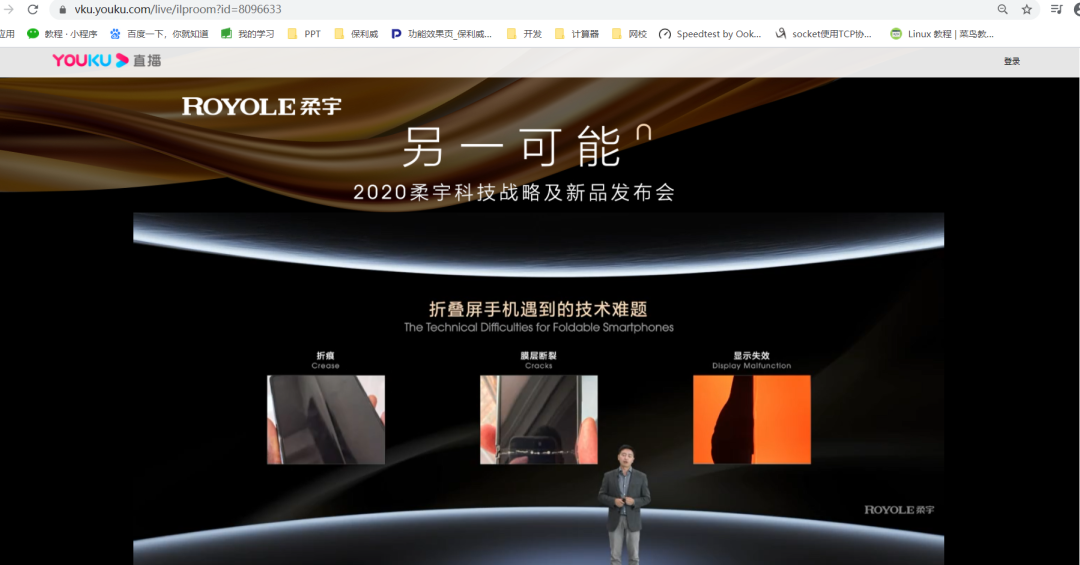Viewport: 1080px width, 565px height.
Task: Open the media control playlist icon
Action: coord(1057,9)
